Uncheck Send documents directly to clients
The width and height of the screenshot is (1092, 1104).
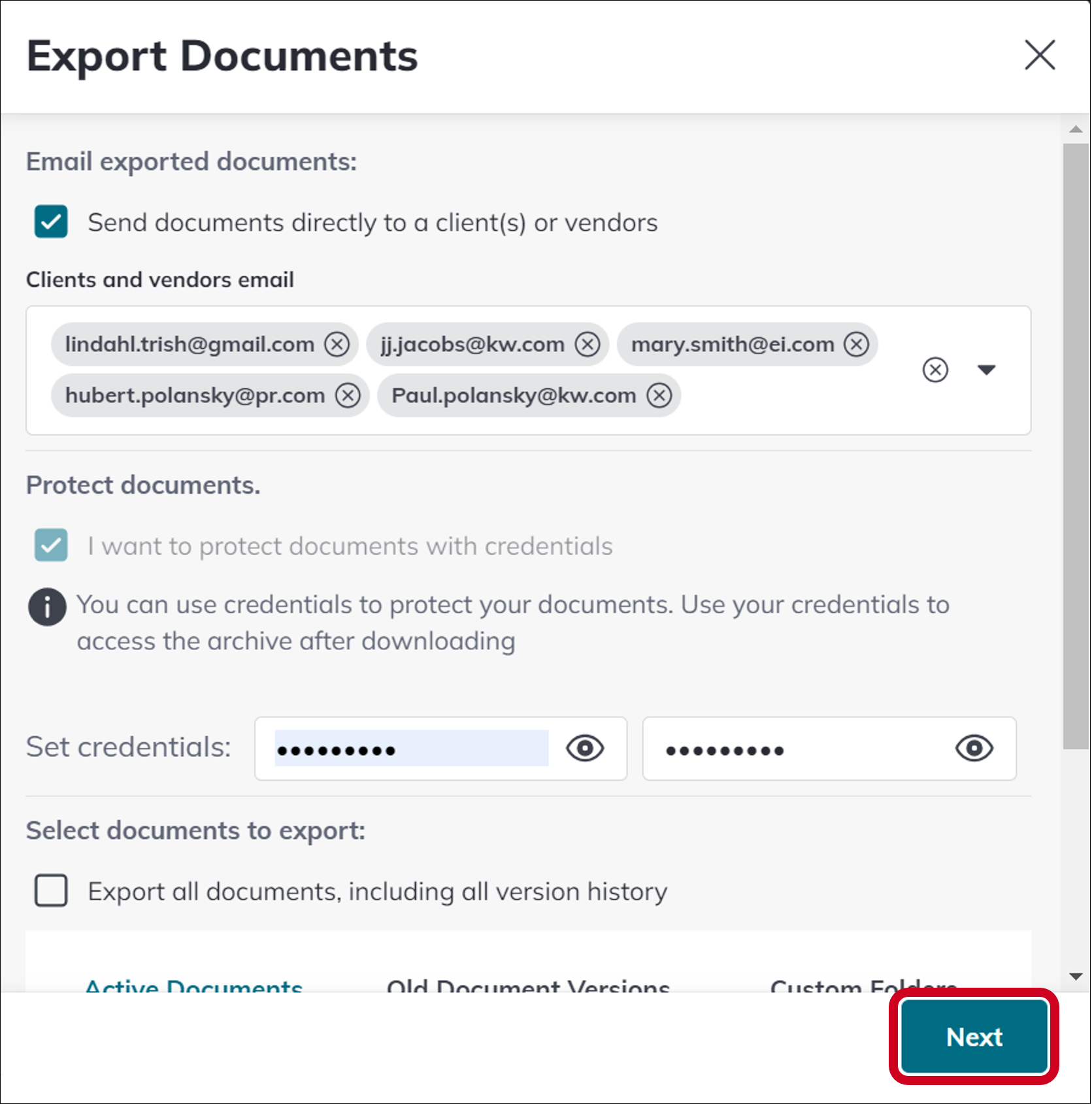point(51,221)
